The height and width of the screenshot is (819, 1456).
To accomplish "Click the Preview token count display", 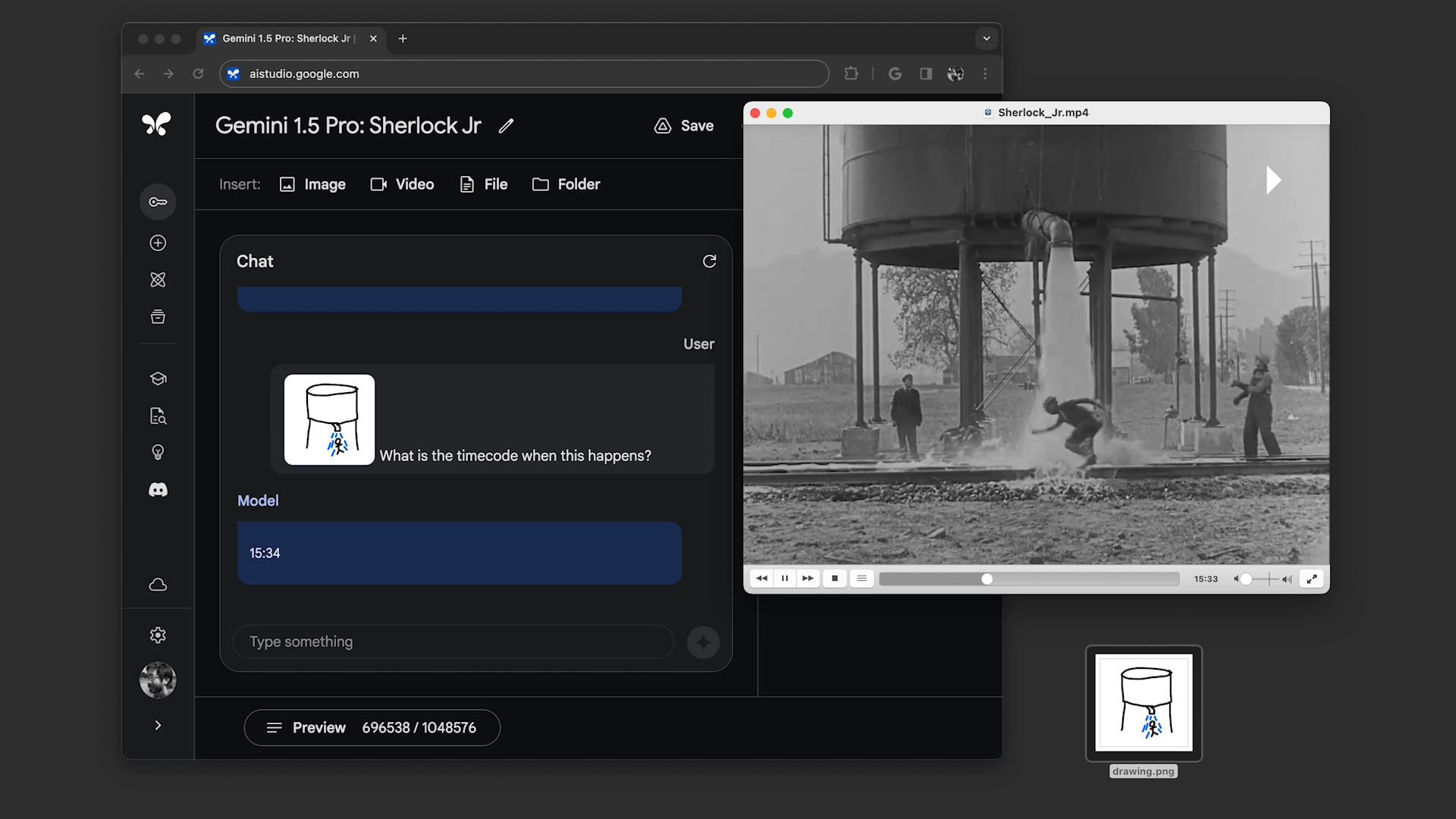I will tap(373, 727).
